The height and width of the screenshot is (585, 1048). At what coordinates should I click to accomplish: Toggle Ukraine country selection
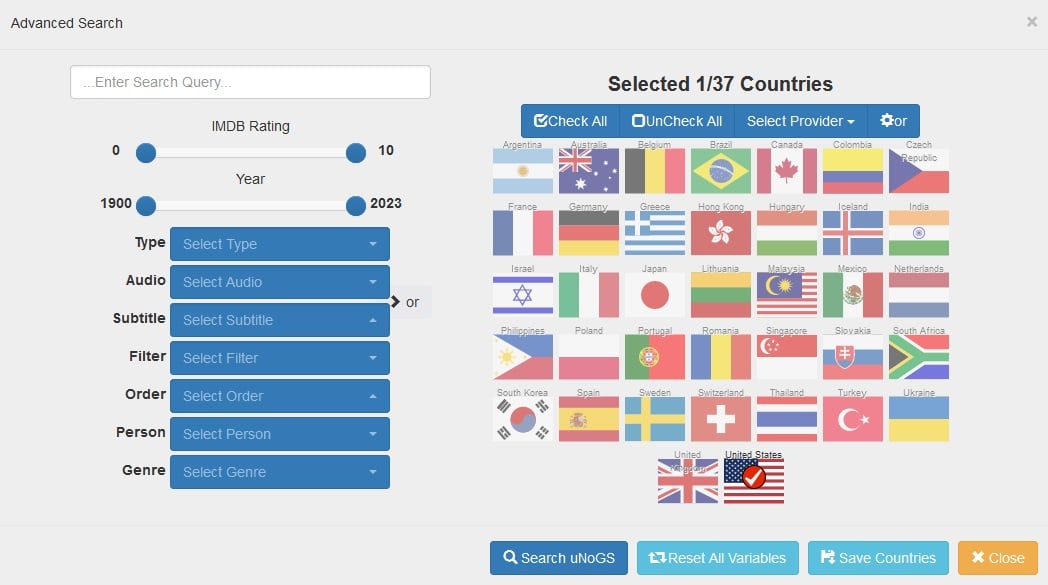point(919,420)
